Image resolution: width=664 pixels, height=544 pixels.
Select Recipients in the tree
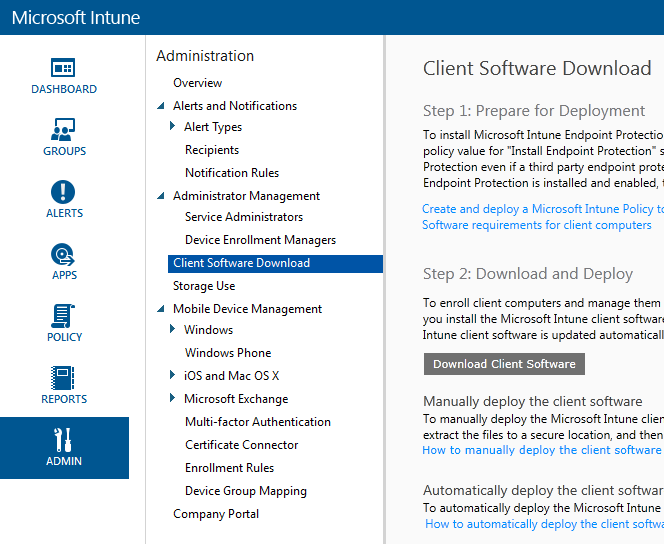click(212, 150)
